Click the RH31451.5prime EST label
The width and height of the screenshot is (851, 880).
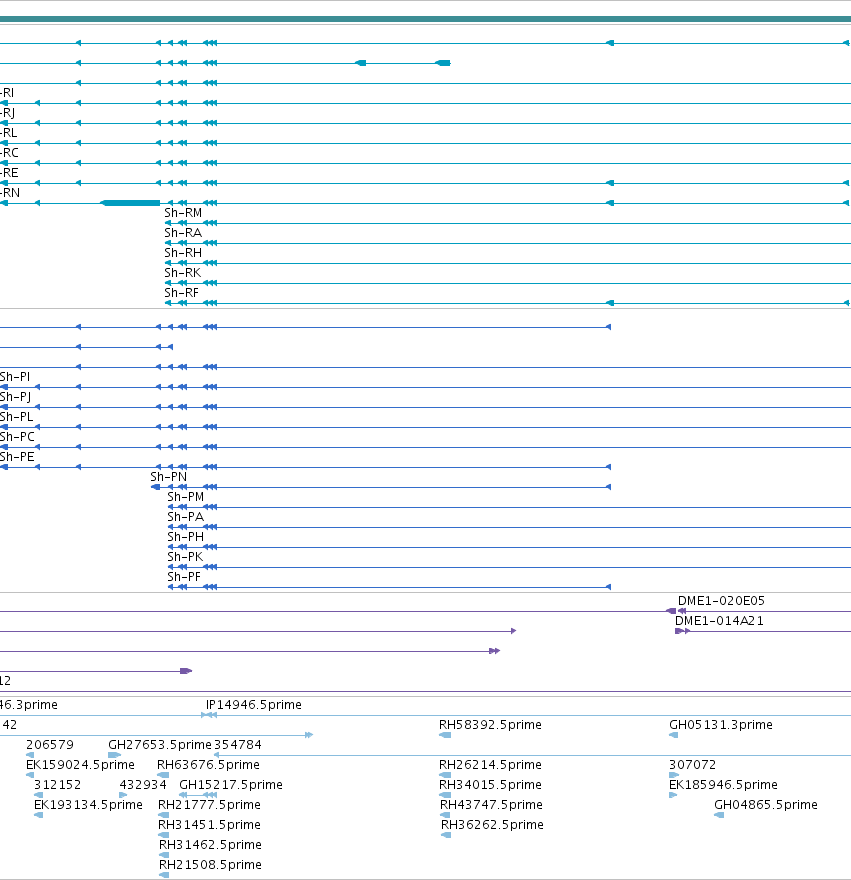click(209, 825)
